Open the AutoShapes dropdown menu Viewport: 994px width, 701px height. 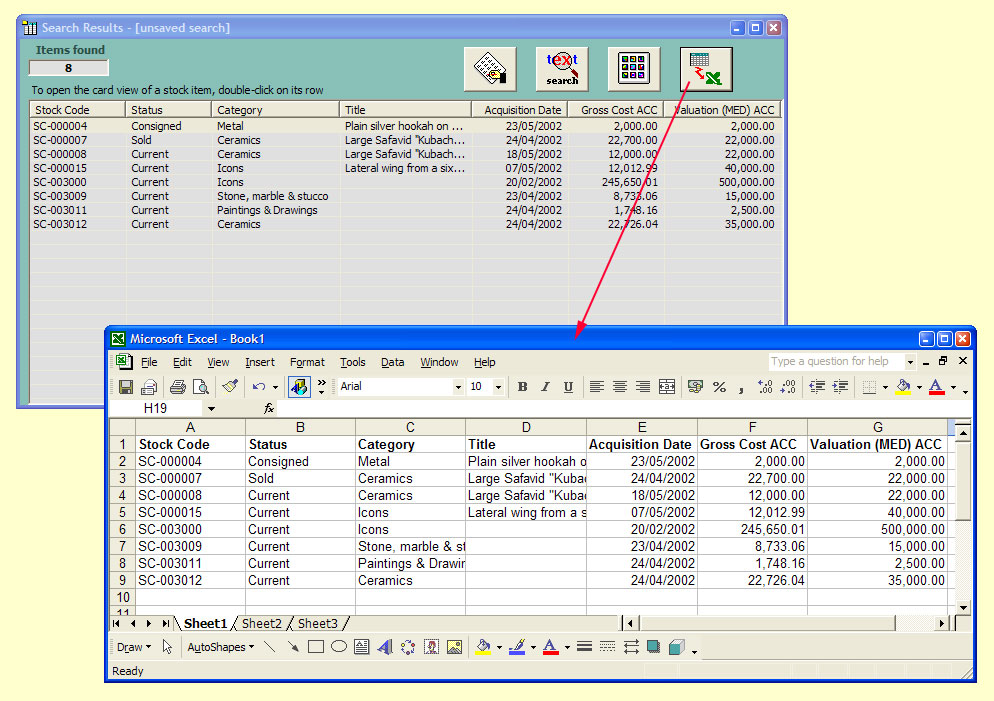point(220,647)
